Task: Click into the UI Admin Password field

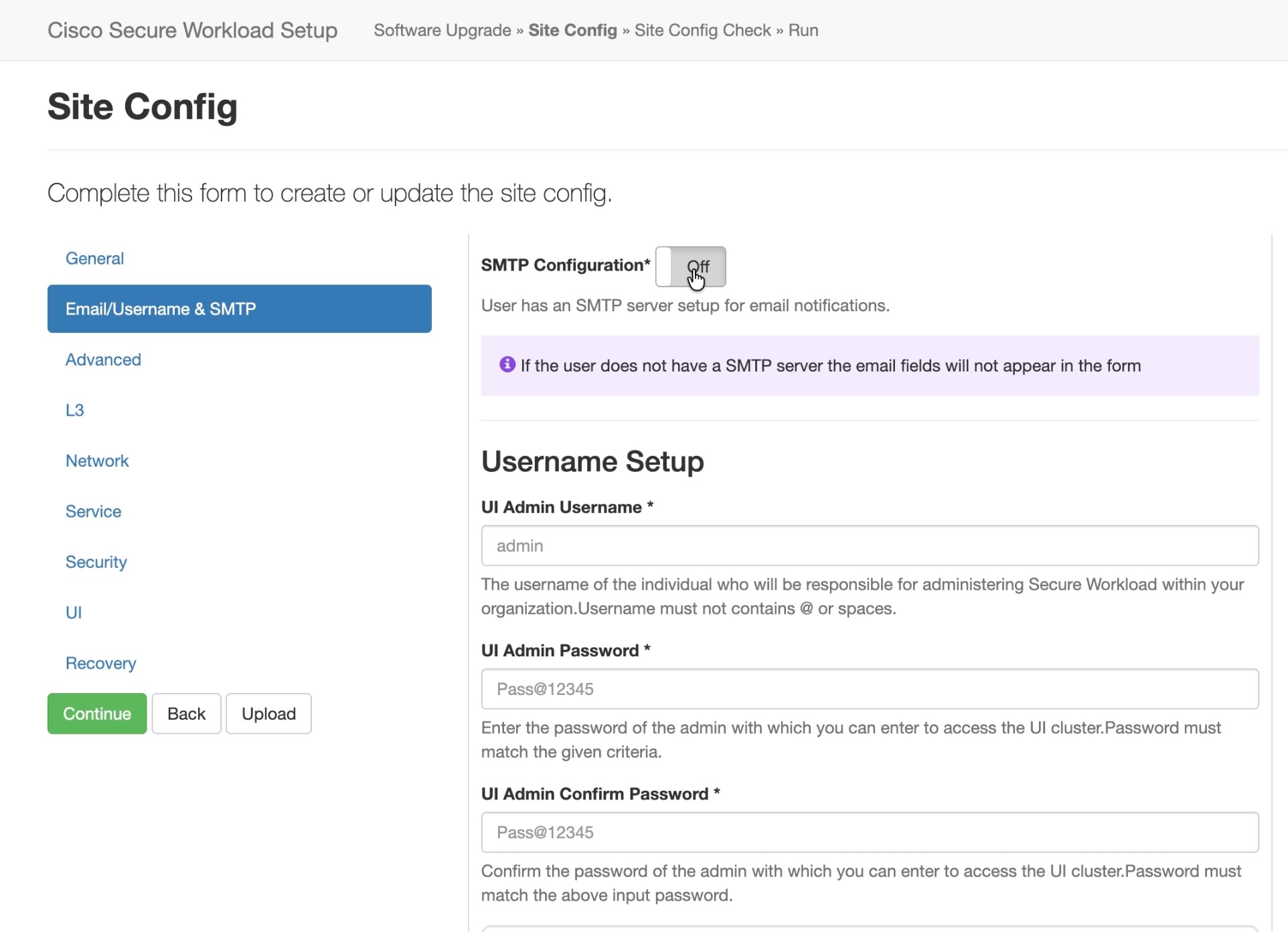Action: pyautogui.click(x=869, y=689)
